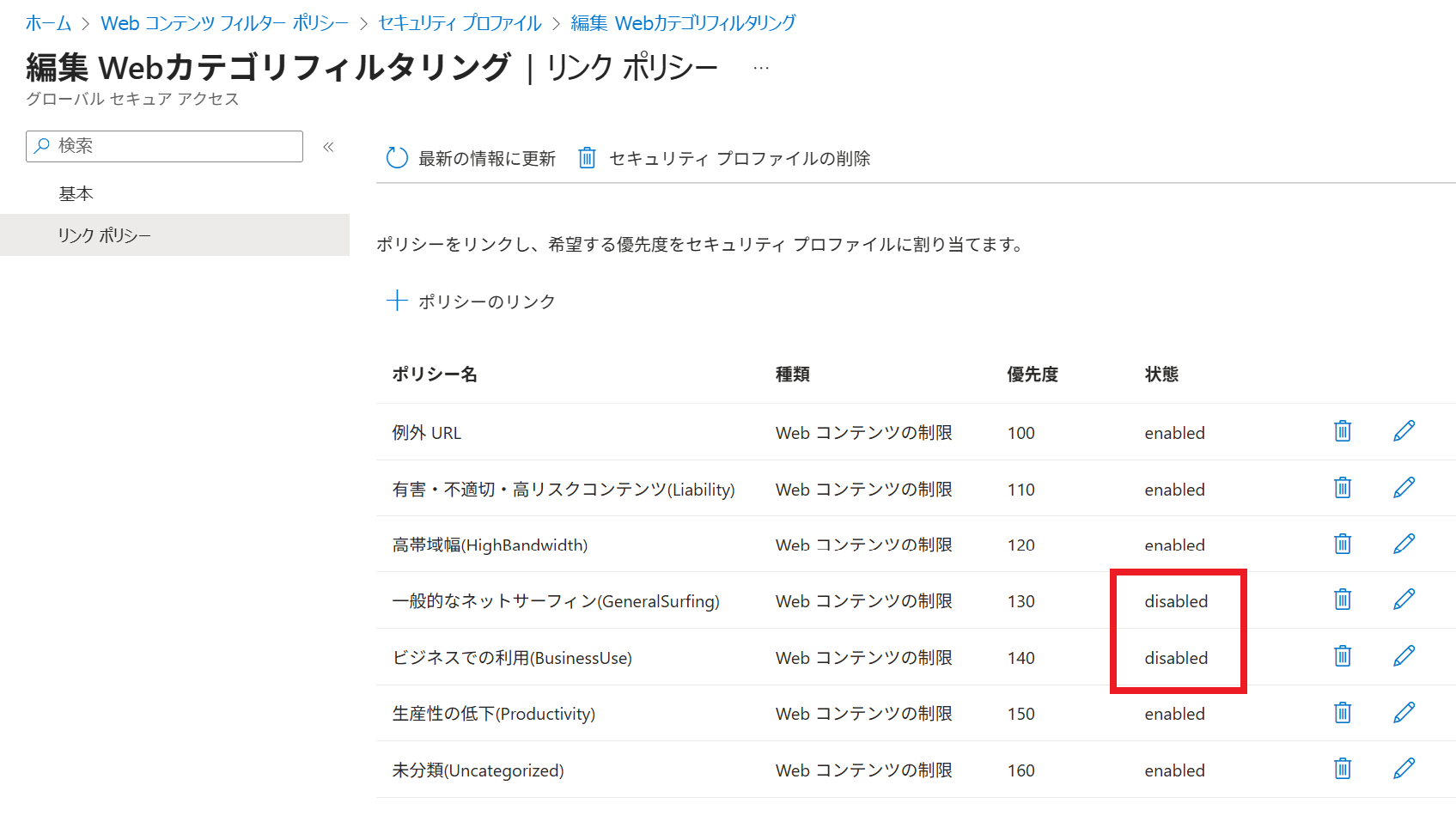Delete the 例外 URL policy link
The width and height of the screenshot is (1456, 828).
click(x=1343, y=431)
